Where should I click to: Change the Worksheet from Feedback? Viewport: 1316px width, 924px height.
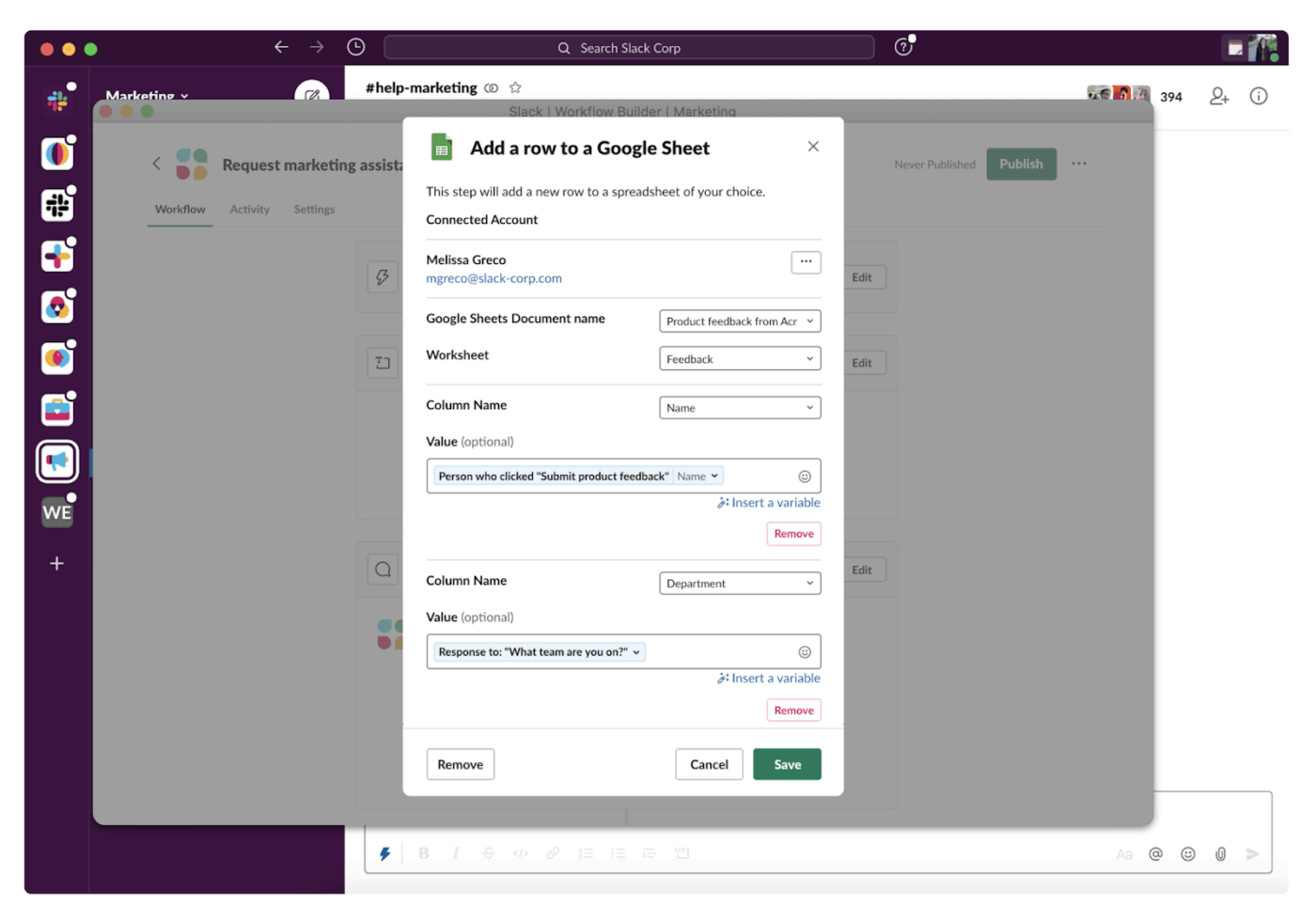pyautogui.click(x=740, y=358)
